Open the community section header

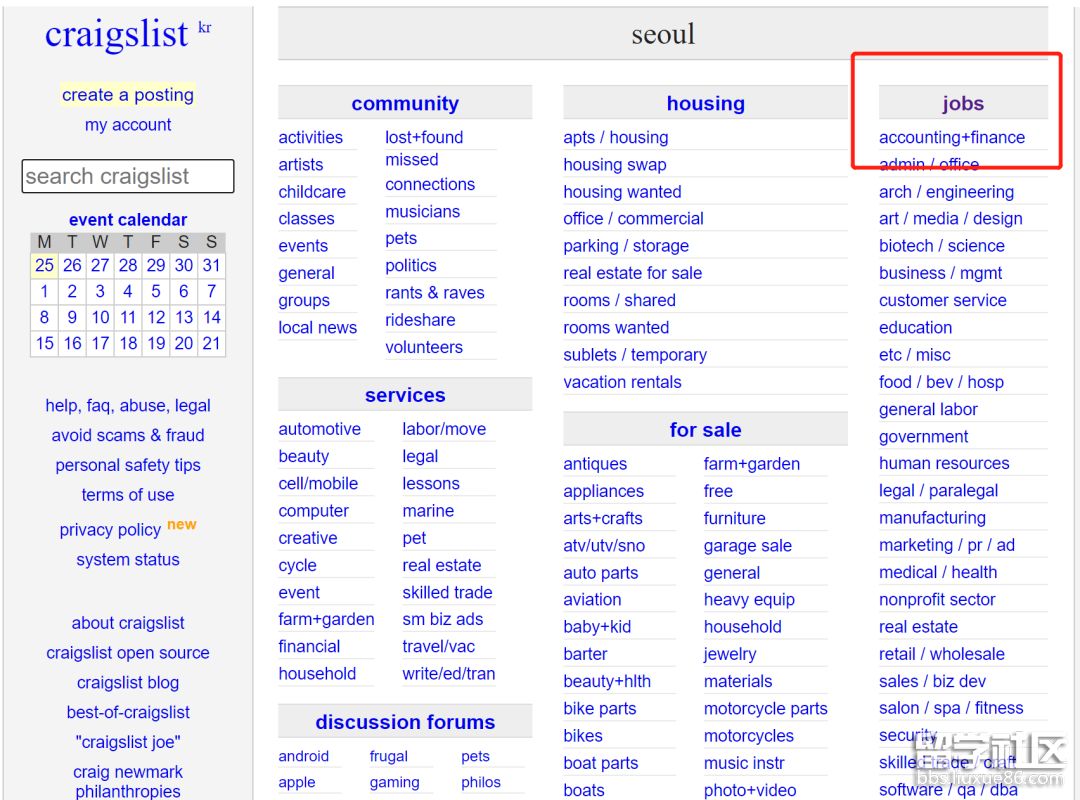405,103
